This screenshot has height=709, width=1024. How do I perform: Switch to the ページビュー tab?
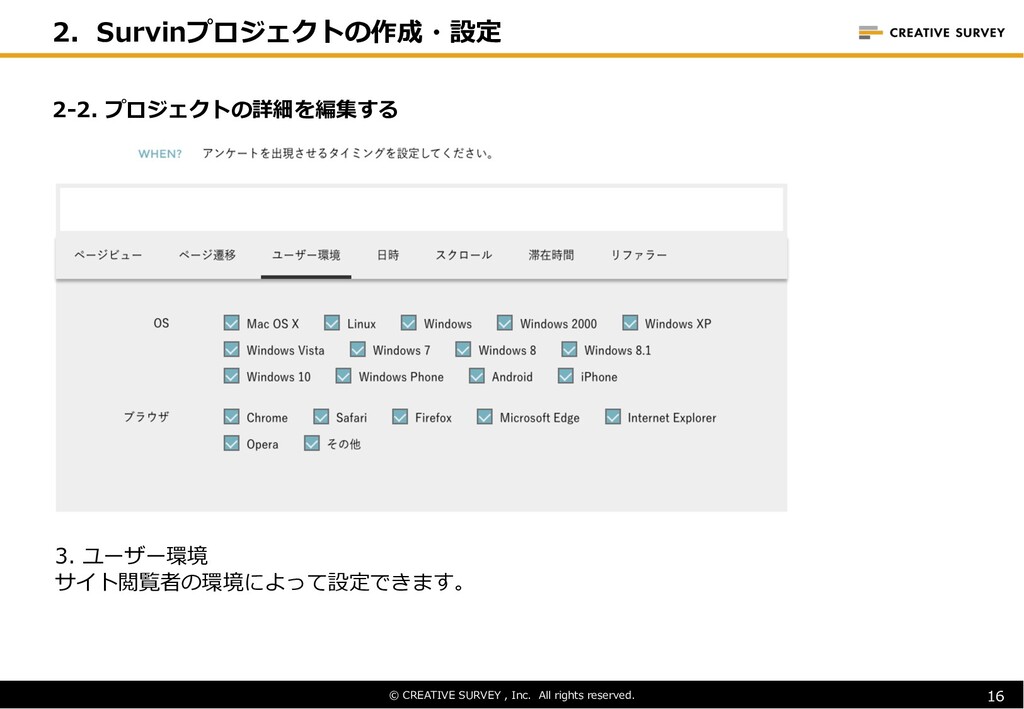pyautogui.click(x=108, y=255)
